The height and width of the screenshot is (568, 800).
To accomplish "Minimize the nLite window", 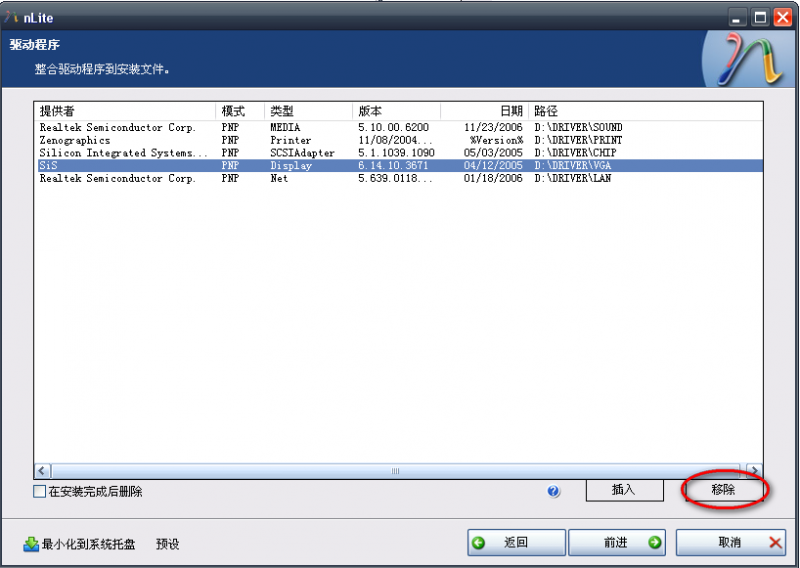I will pos(736,18).
